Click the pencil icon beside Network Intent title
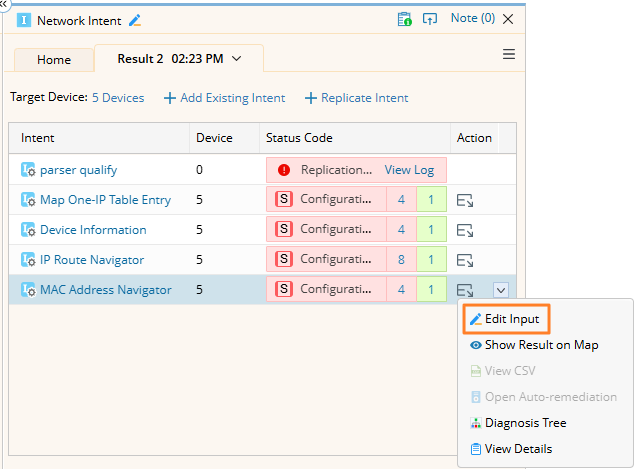Screen dimensions: 639x469 pos(135,19)
